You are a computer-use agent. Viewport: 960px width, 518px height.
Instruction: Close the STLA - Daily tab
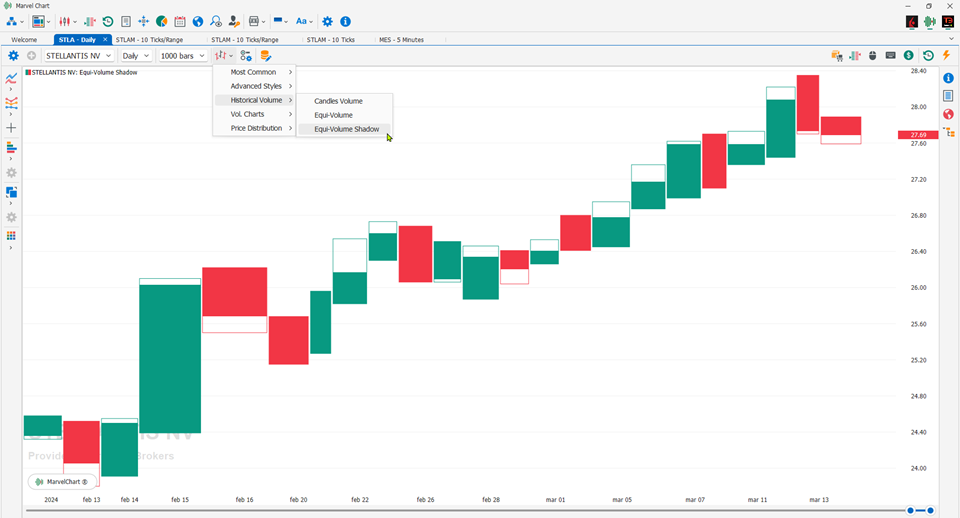point(105,39)
